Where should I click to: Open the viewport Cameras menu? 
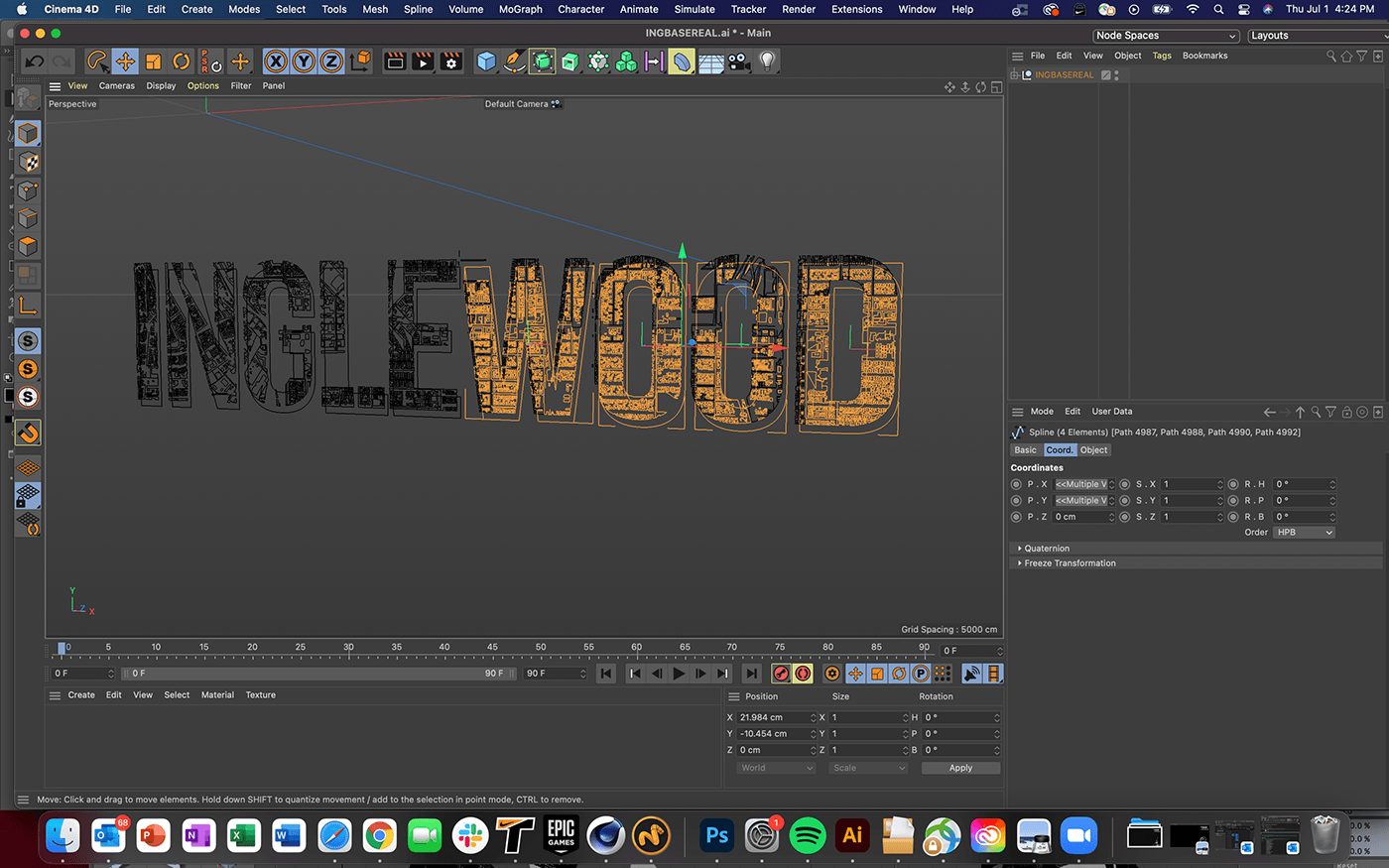pos(116,86)
